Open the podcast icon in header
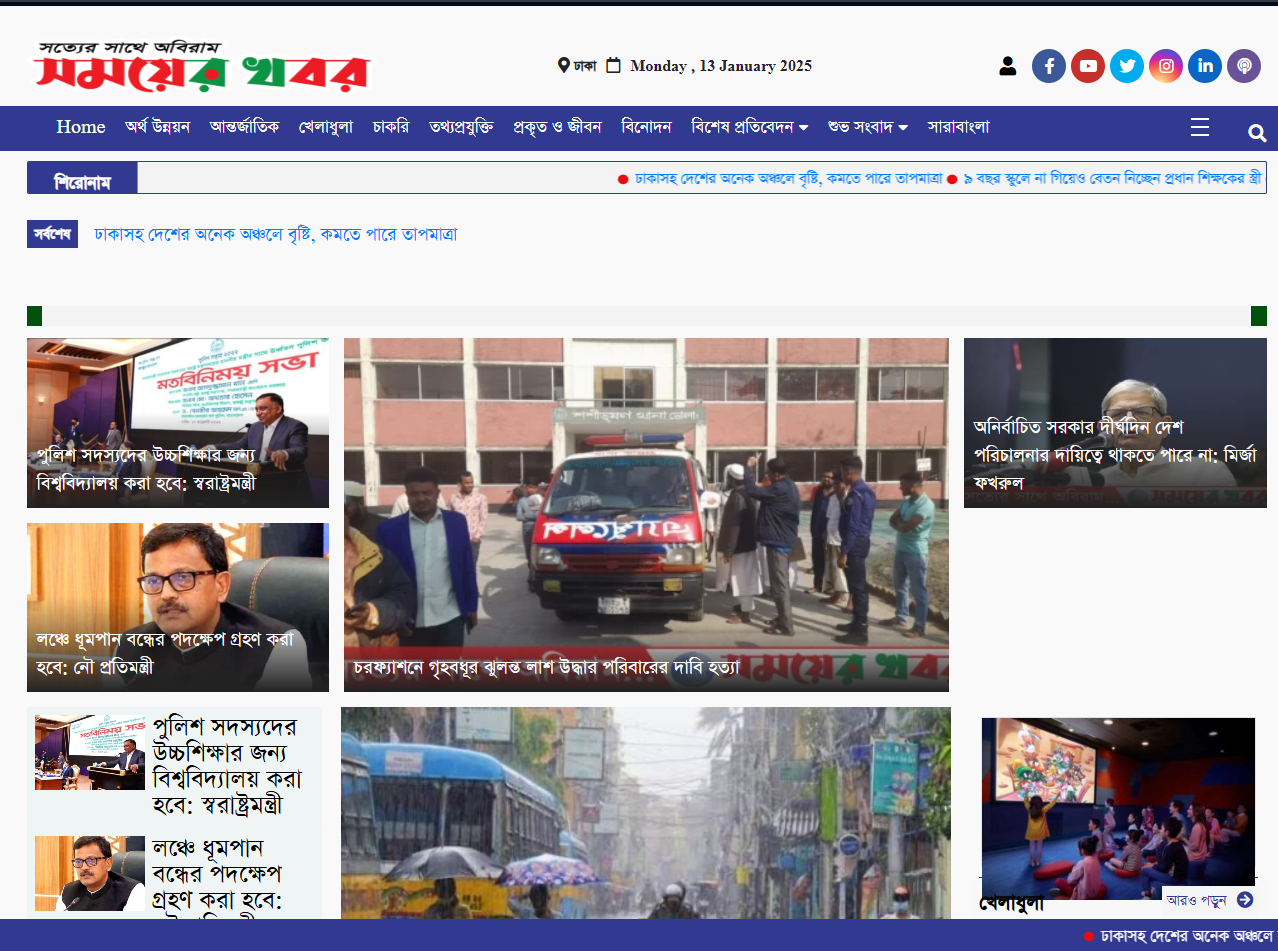 (1244, 66)
